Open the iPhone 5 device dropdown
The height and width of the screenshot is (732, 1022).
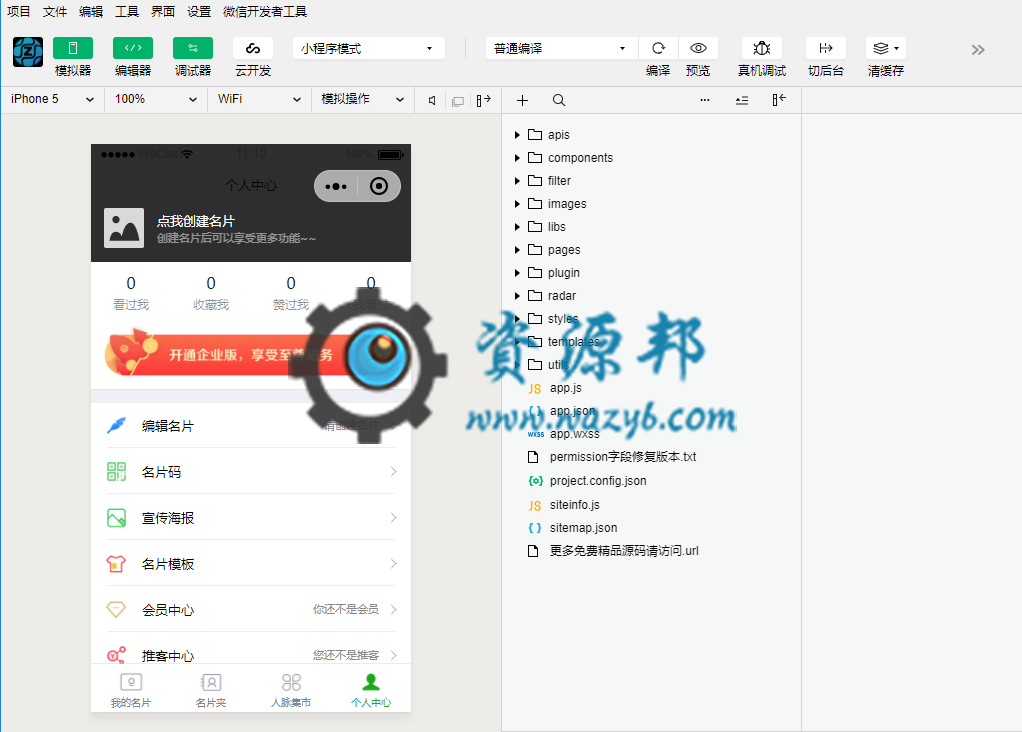pyautogui.click(x=52, y=99)
